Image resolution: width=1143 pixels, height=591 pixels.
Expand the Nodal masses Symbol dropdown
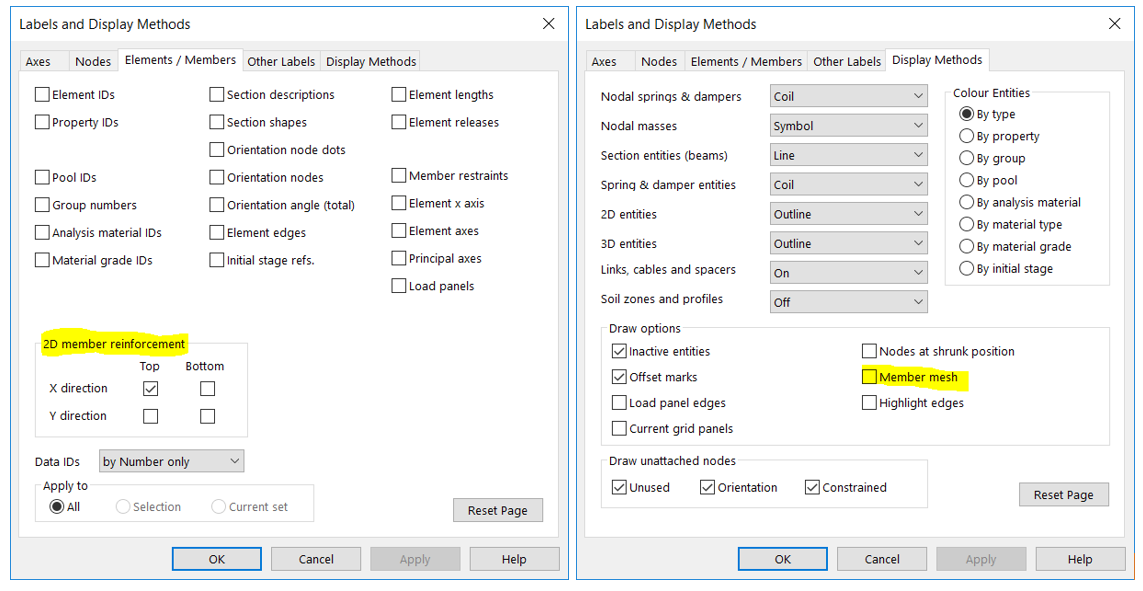(x=848, y=126)
